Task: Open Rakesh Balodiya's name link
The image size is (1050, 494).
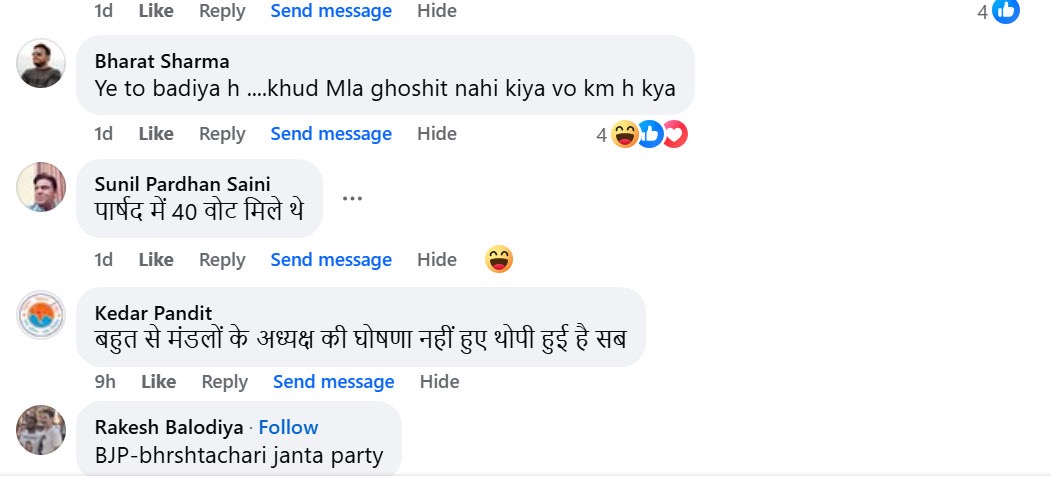Action: tap(169, 427)
